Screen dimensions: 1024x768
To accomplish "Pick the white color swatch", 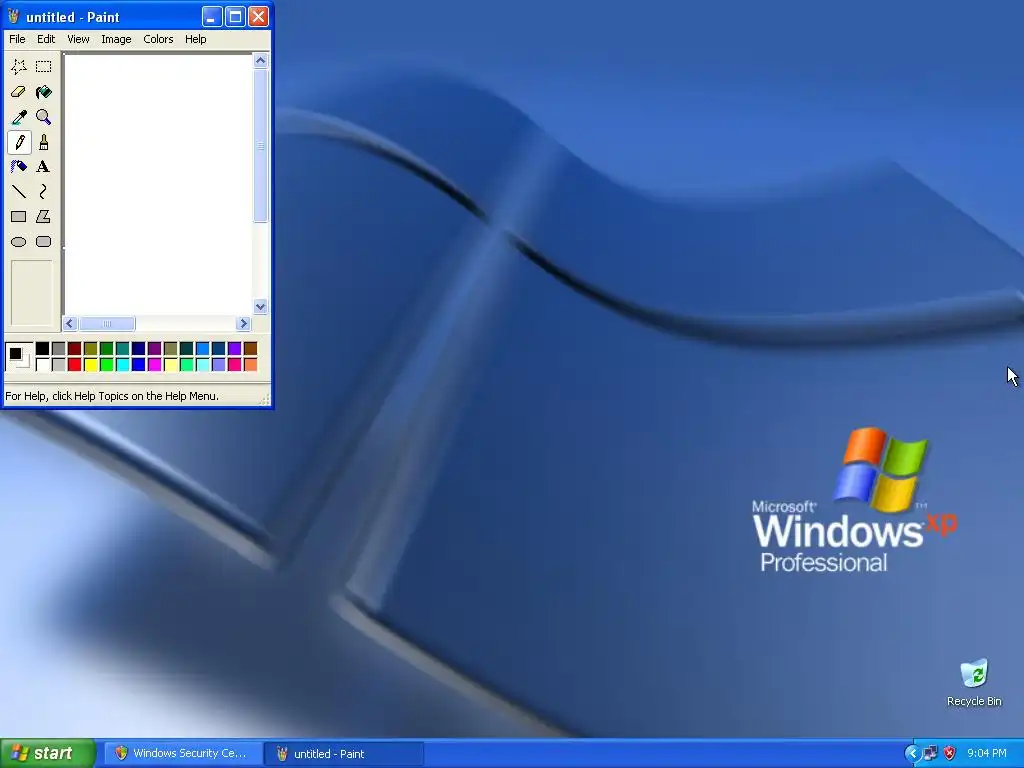I will pyautogui.click(x=42, y=364).
